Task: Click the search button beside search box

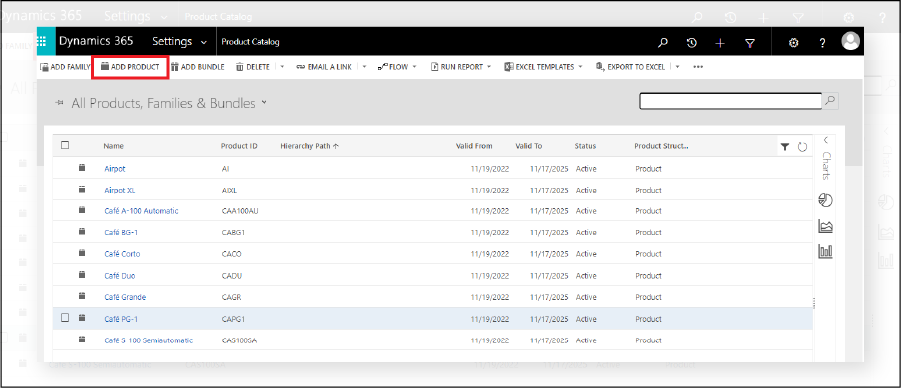Action: (830, 101)
